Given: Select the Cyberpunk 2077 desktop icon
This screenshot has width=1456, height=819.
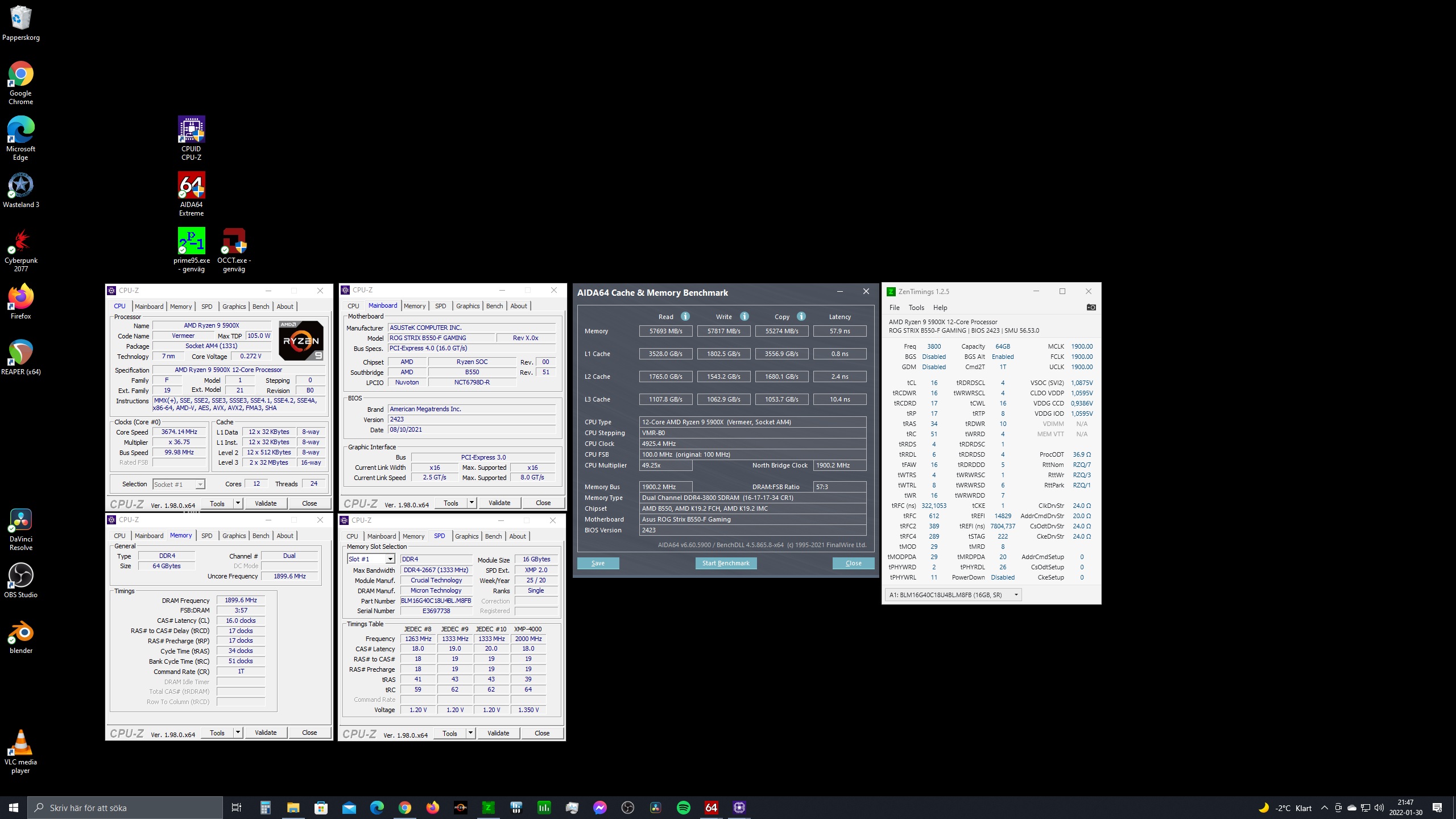Looking at the screenshot, I should 21,250.
